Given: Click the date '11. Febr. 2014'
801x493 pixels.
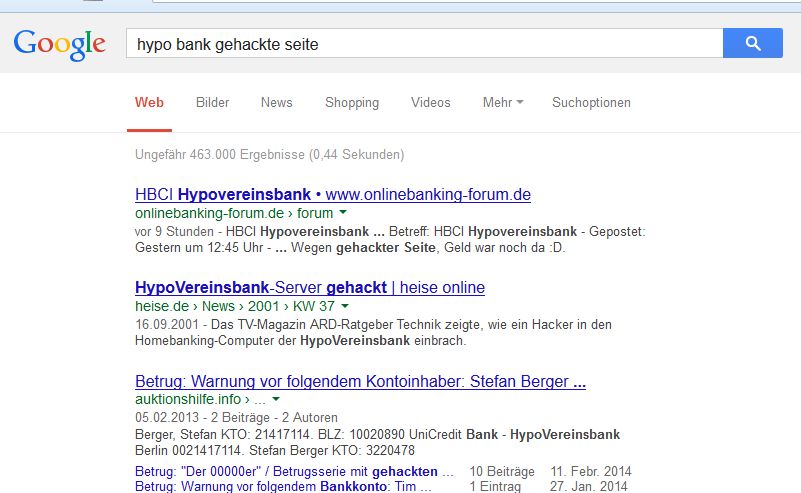Looking at the screenshot, I should [591, 471].
